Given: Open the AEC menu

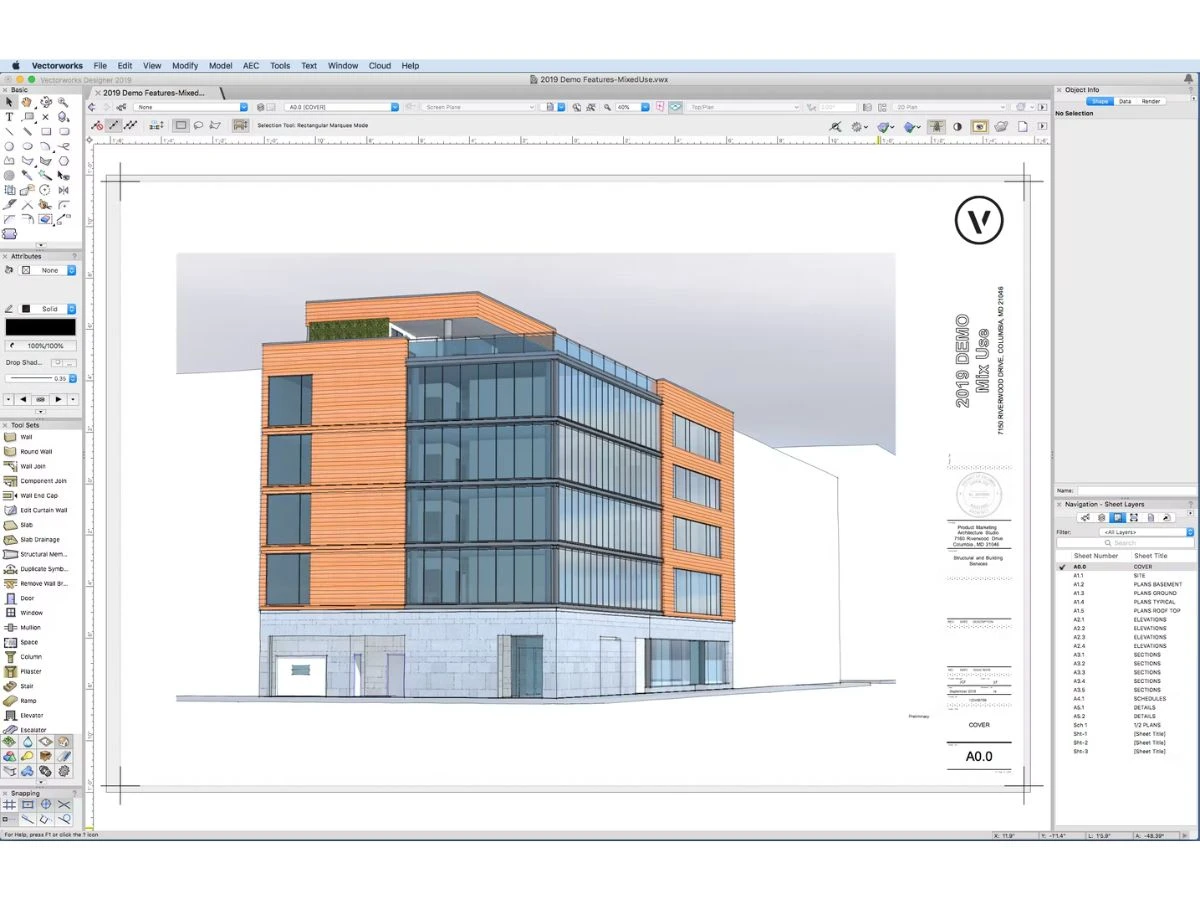Looking at the screenshot, I should 250,66.
